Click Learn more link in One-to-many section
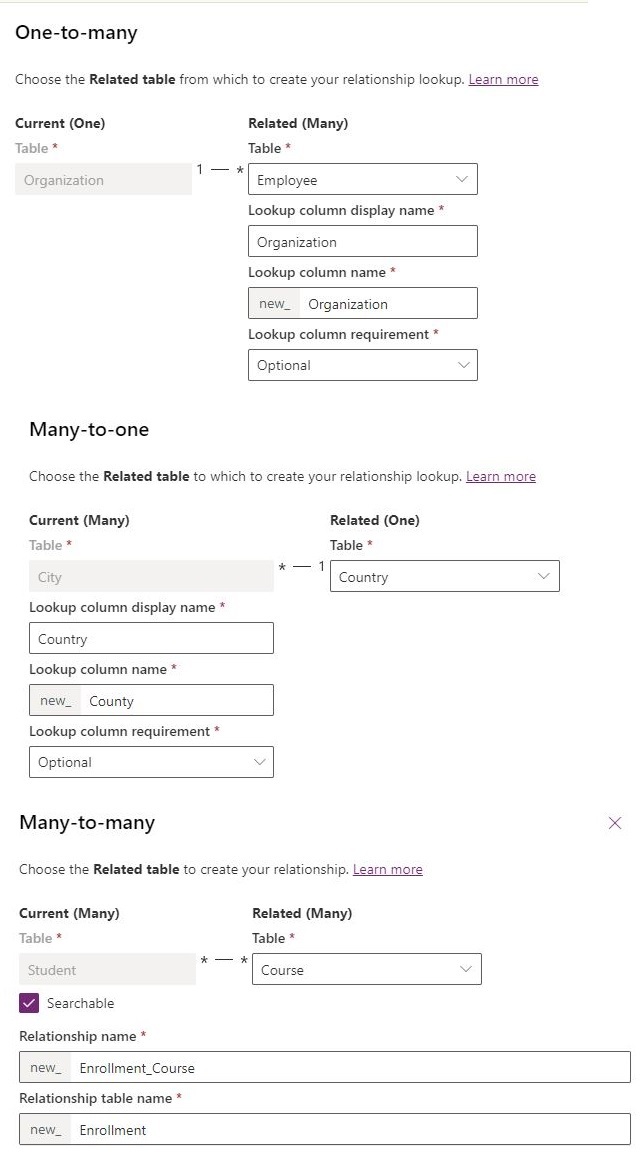The width and height of the screenshot is (643, 1176). pos(503,79)
